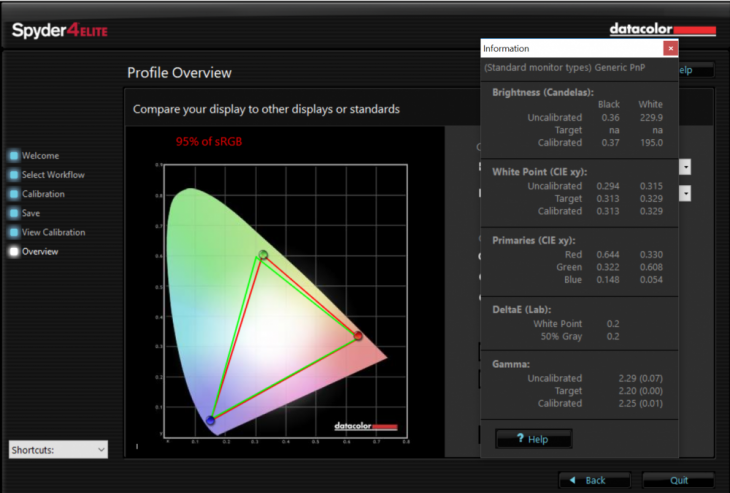This screenshot has width=730, height=493.
Task: Click the View Calibration step indicator icon
Action: tap(14, 232)
